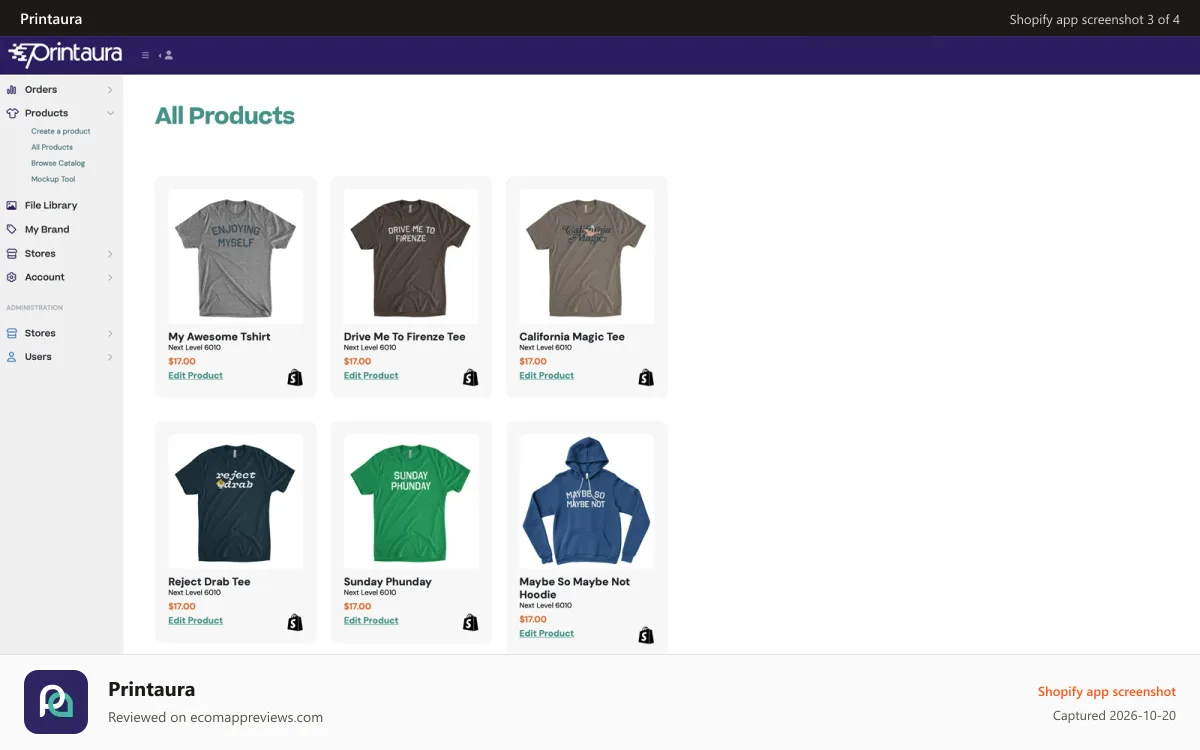1200x750 pixels.
Task: Edit Product link for Maybe So Maybe Not Hoodie
Action: tap(547, 634)
